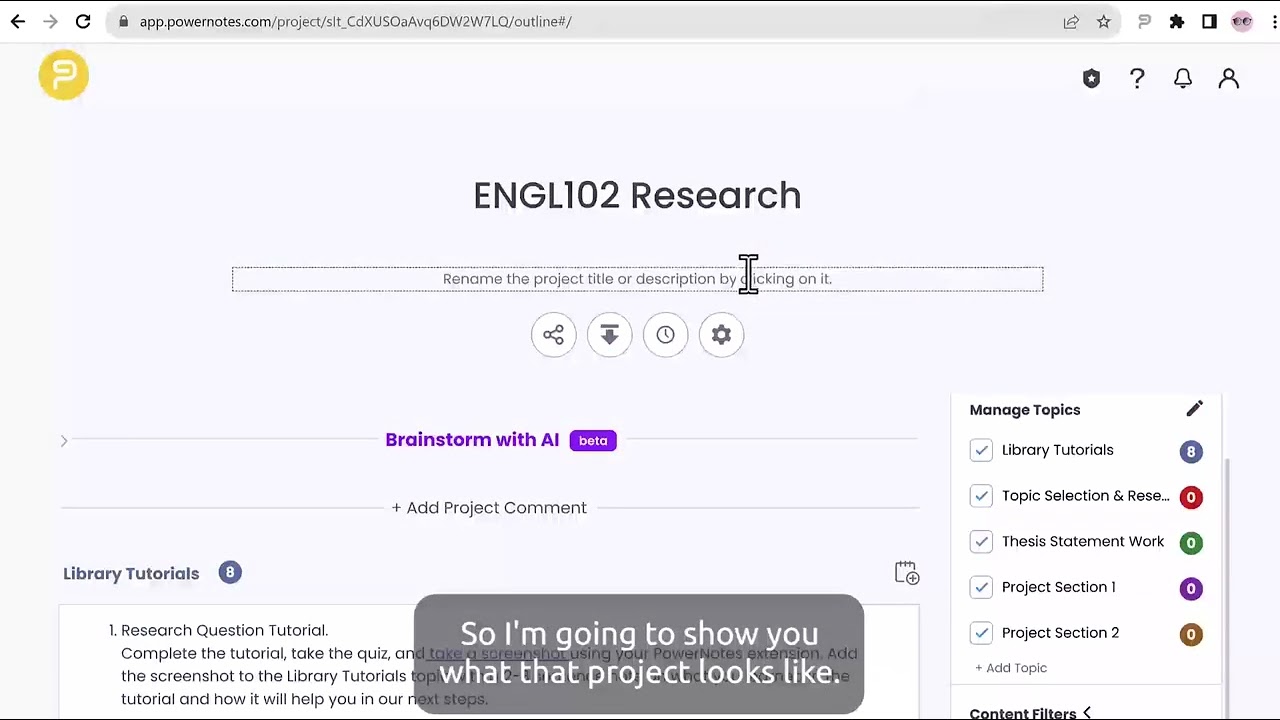Image resolution: width=1280 pixels, height=720 pixels.
Task: Click Add Project Comment
Action: [489, 508]
